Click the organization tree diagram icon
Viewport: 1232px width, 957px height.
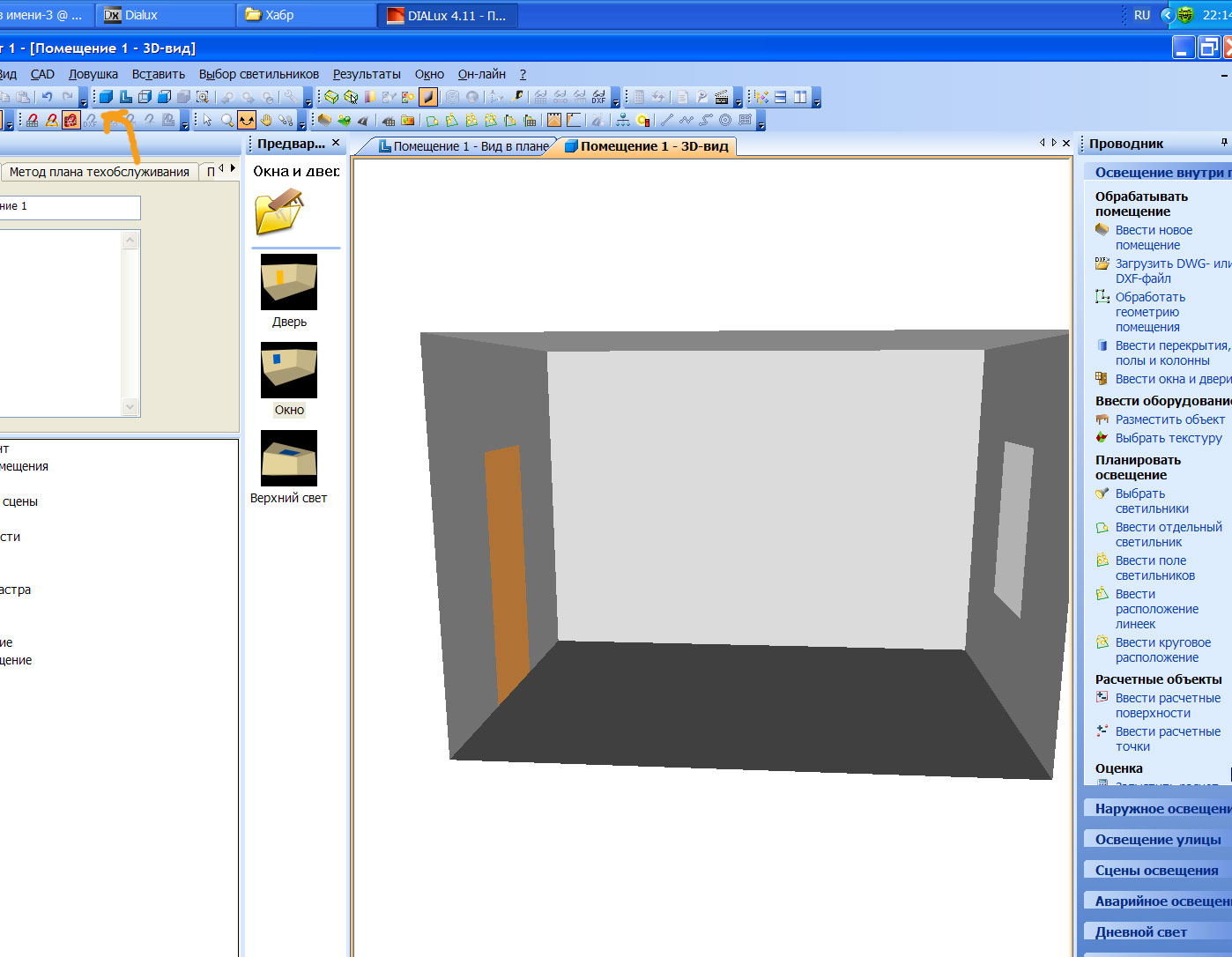coord(623,120)
